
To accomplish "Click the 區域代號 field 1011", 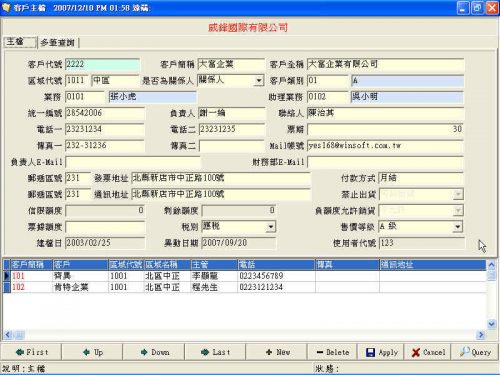I will pyautogui.click(x=77, y=80).
